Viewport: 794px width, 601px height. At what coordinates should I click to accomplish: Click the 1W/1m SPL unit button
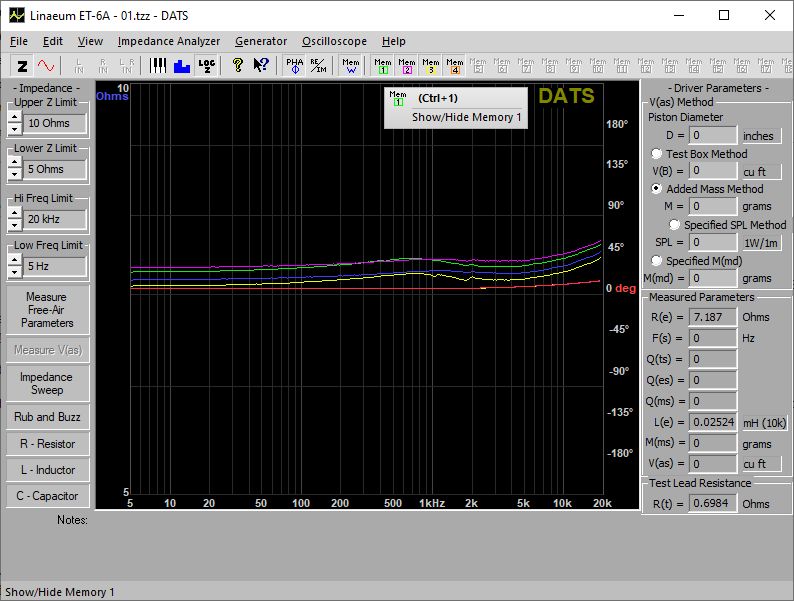click(761, 243)
